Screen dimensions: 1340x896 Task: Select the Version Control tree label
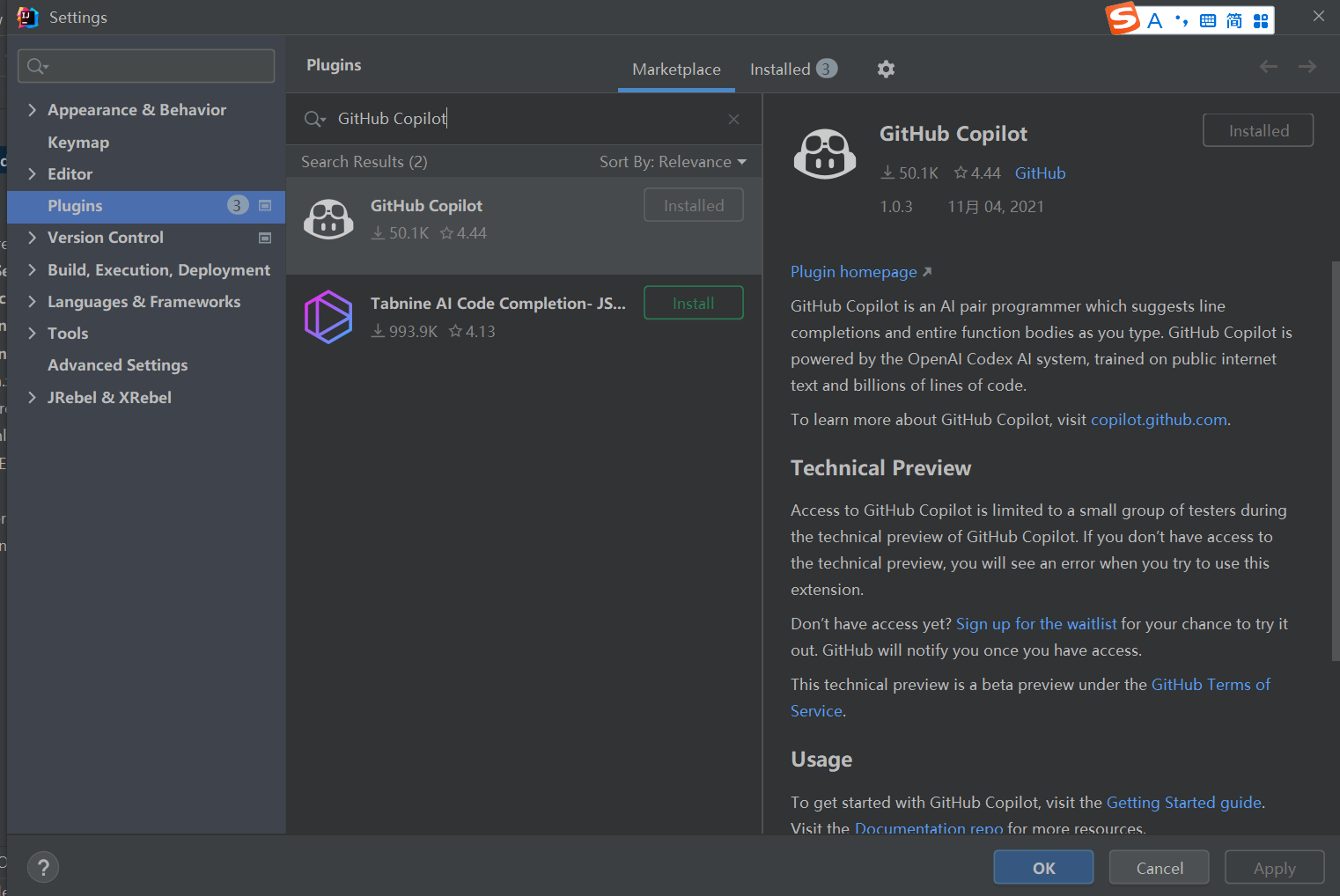[x=106, y=238]
